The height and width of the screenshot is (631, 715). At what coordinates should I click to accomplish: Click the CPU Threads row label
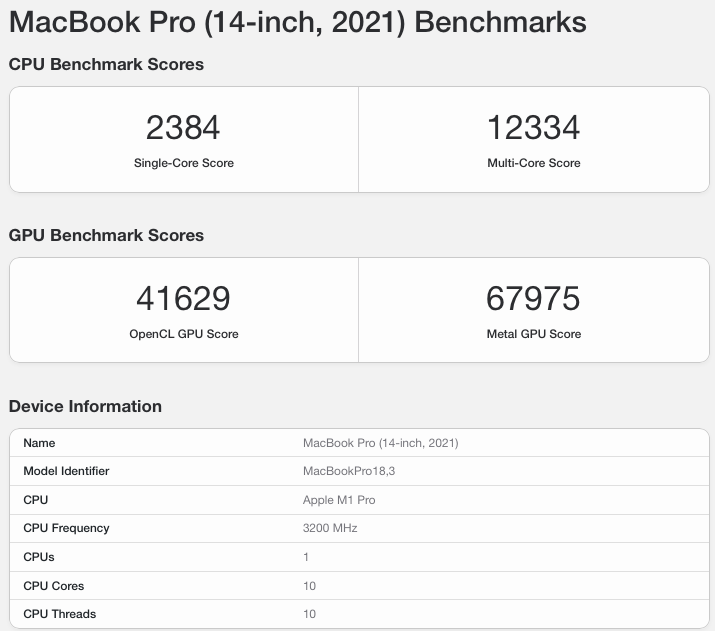59,614
